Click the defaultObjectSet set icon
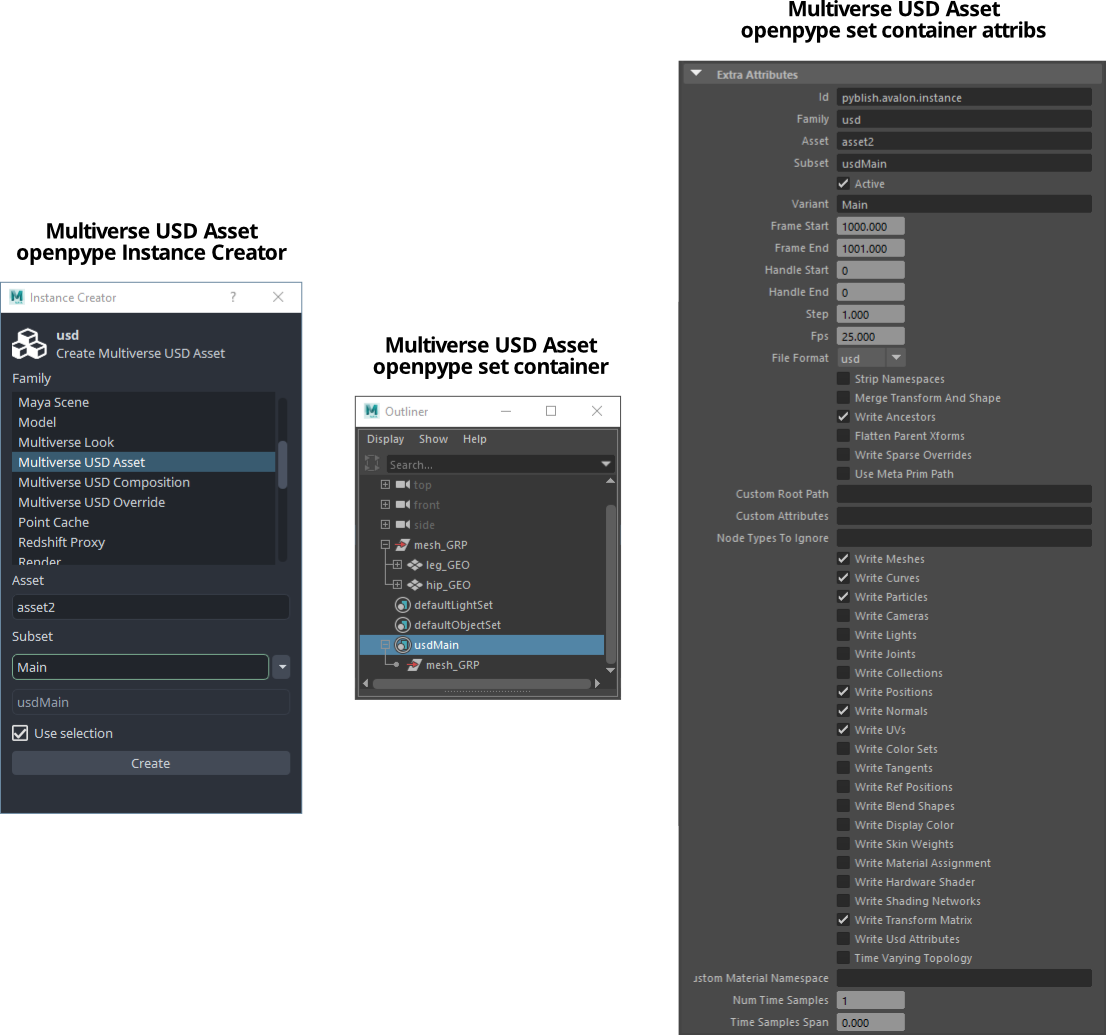This screenshot has width=1106, height=1035. (403, 624)
